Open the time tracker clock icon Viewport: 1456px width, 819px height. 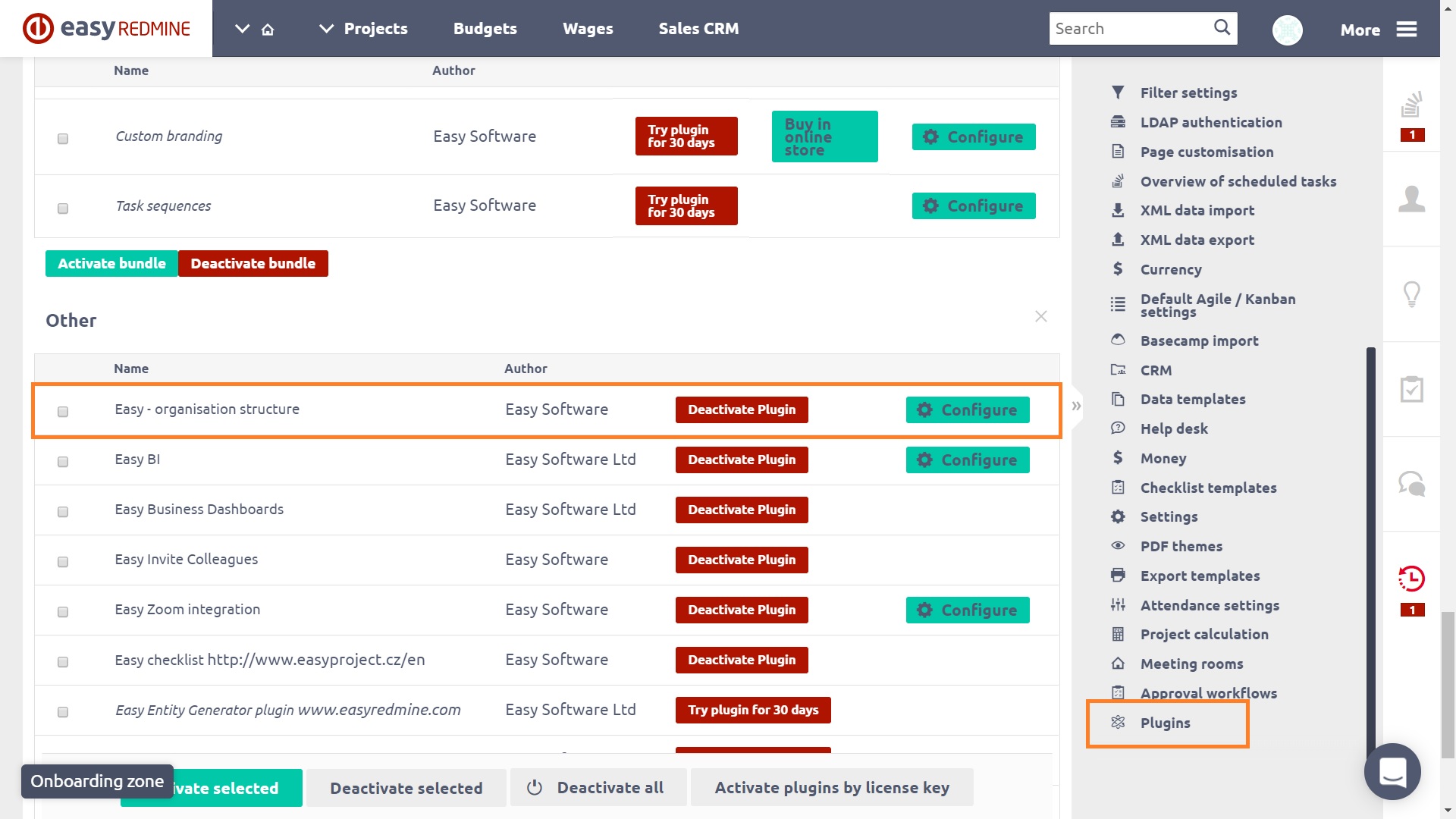(1411, 579)
